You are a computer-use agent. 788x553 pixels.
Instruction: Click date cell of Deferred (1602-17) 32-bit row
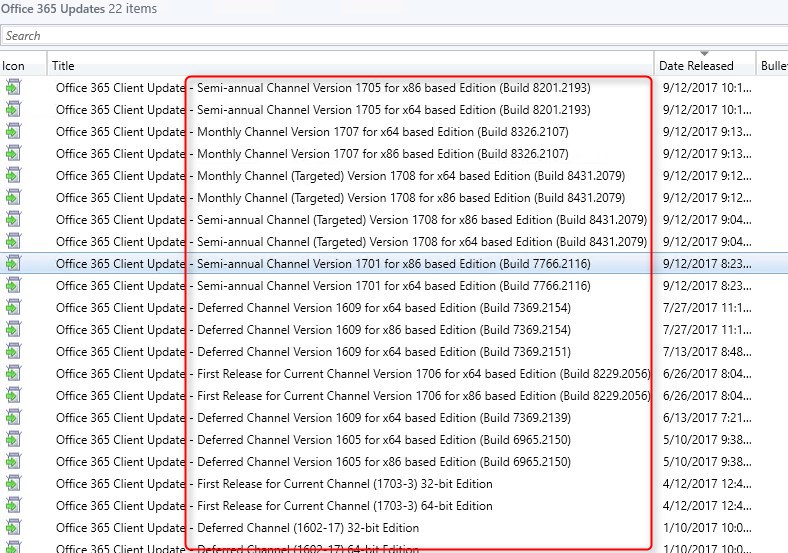tap(707, 528)
